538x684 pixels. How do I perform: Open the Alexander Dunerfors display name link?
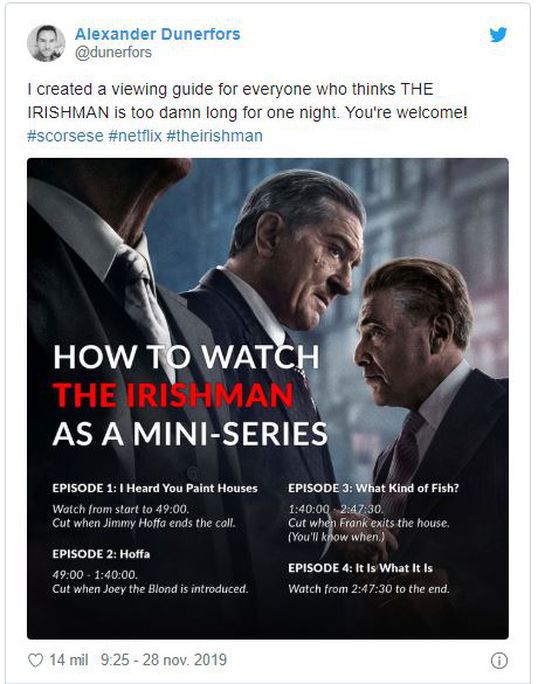[x=158, y=34]
